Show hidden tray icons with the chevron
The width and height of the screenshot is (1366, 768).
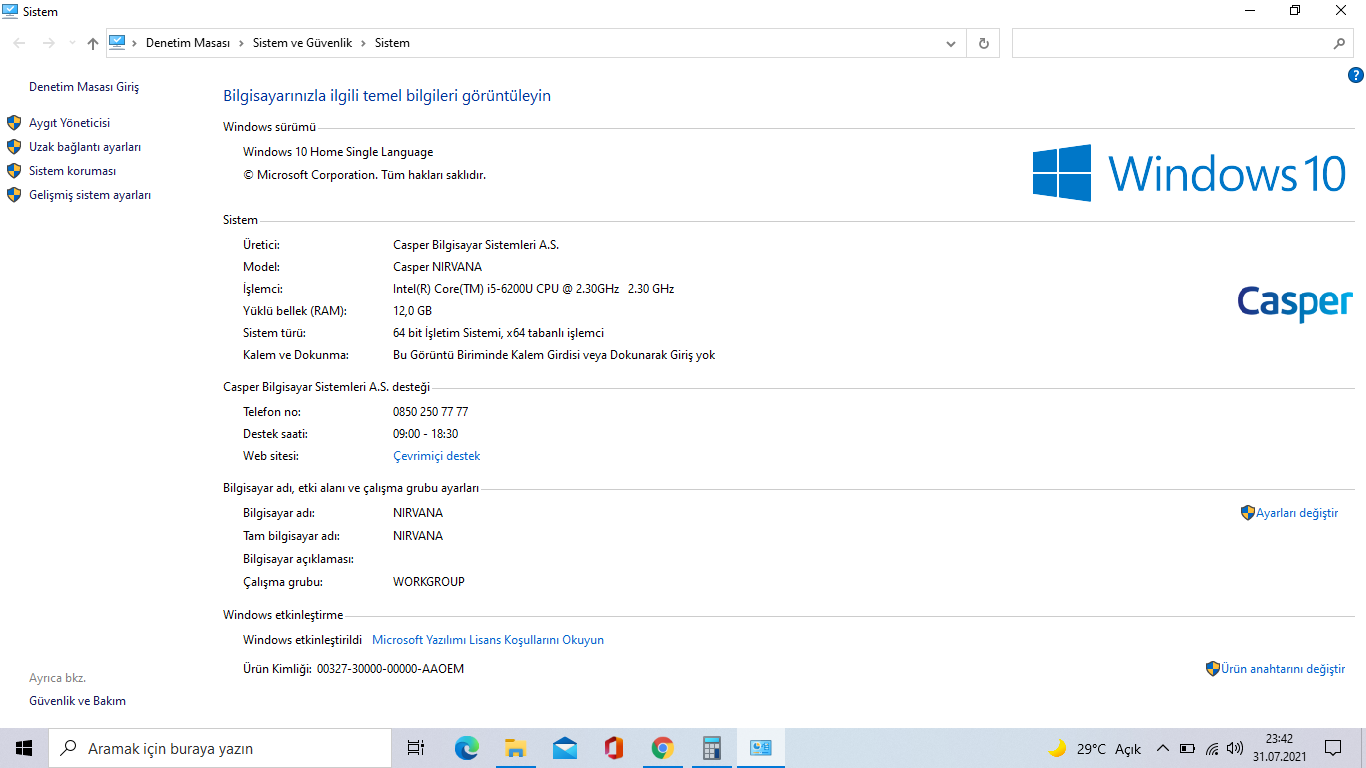click(1162, 748)
